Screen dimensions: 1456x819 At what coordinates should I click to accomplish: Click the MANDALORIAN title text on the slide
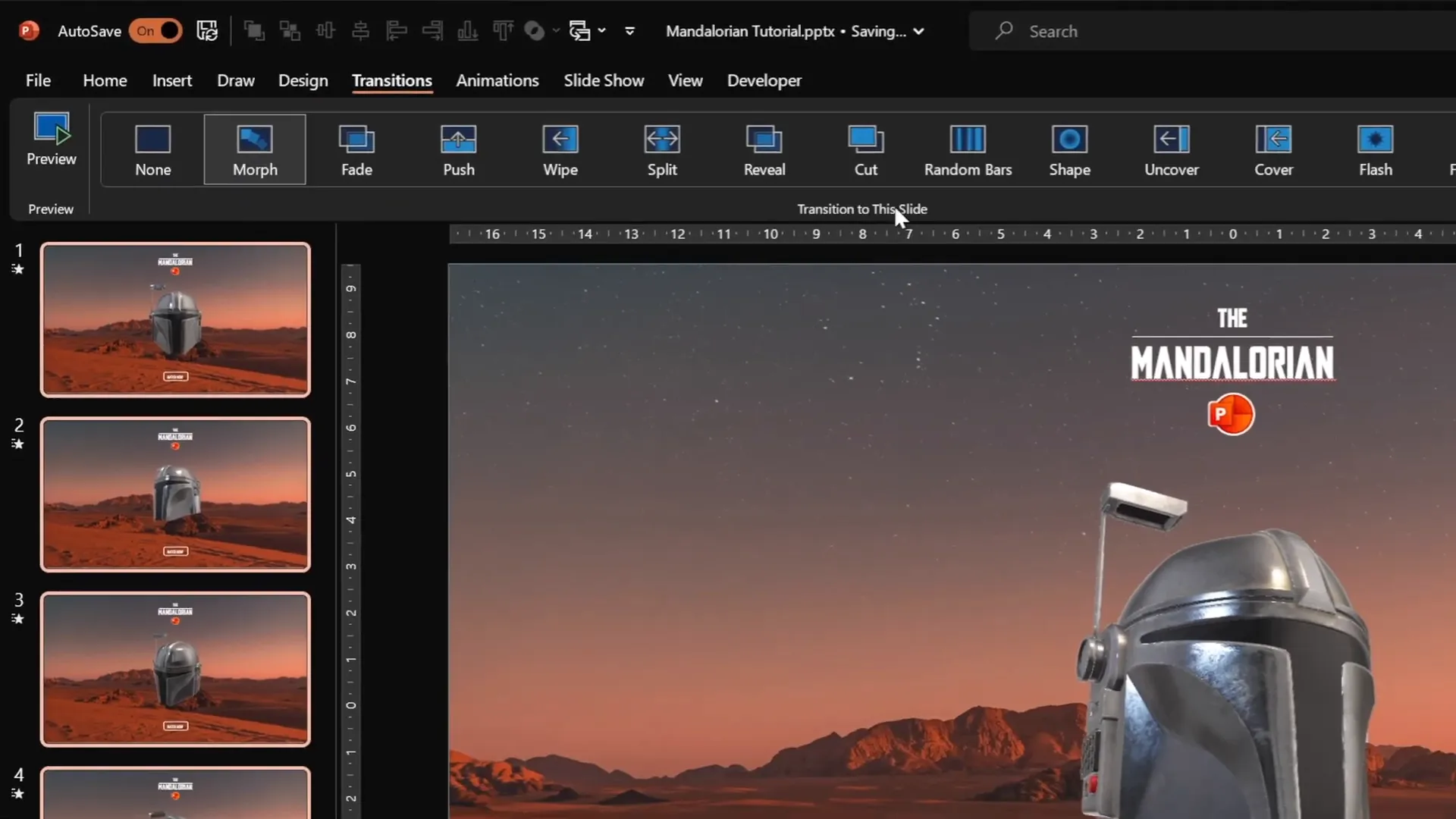[x=1232, y=362]
